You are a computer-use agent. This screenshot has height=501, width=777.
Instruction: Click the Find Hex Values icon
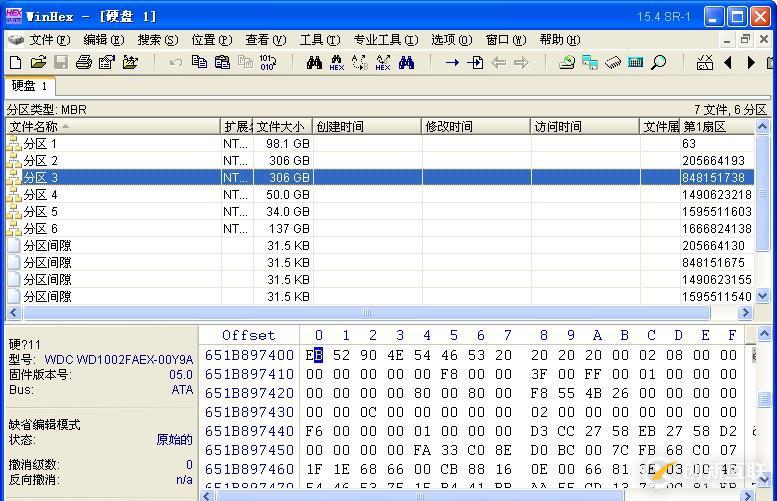pos(336,62)
